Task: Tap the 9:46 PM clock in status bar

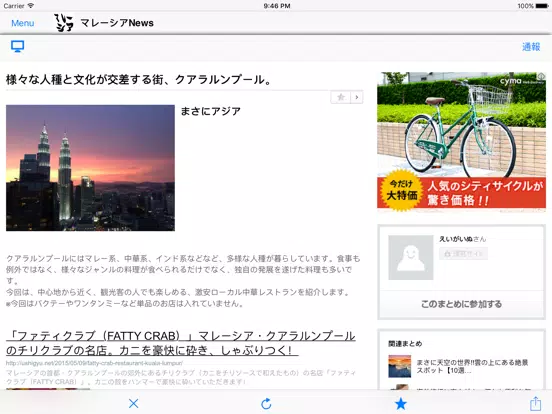Action: click(x=277, y=6)
